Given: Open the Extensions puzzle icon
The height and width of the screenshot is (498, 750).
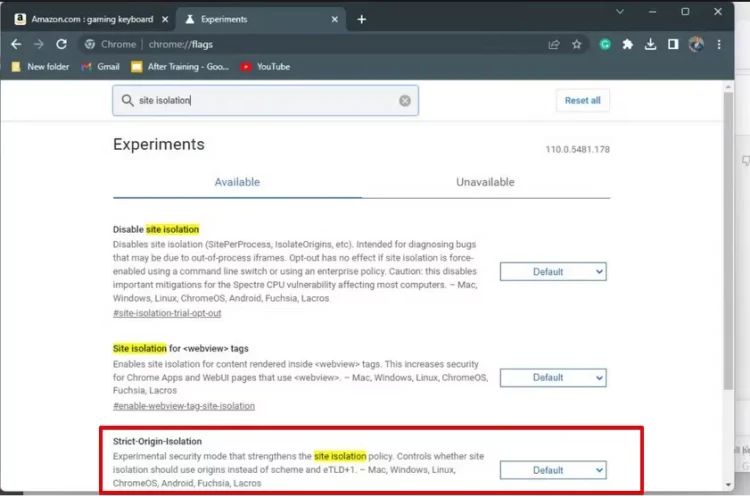Looking at the screenshot, I should (x=627, y=44).
